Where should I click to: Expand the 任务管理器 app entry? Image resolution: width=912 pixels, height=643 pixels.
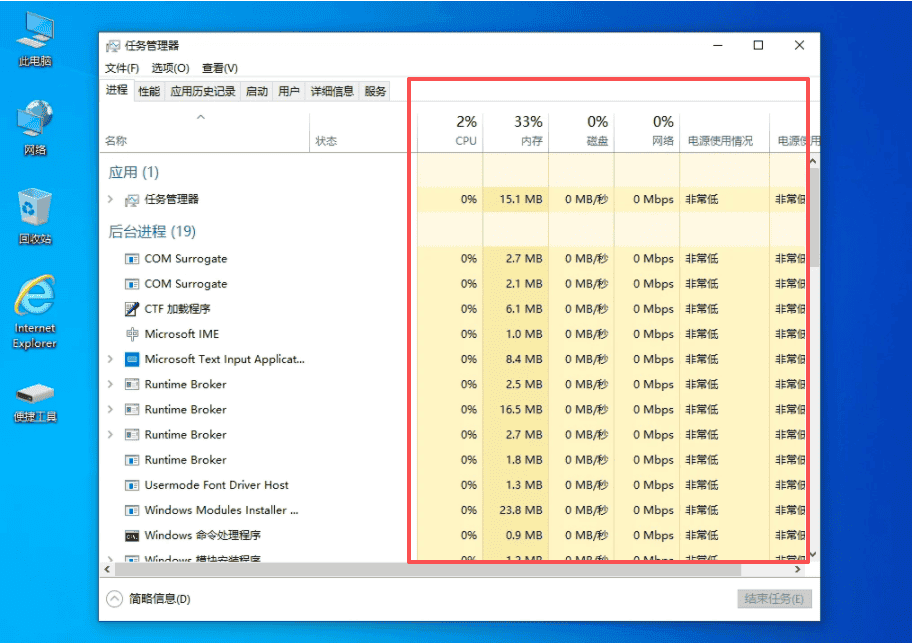[x=111, y=199]
